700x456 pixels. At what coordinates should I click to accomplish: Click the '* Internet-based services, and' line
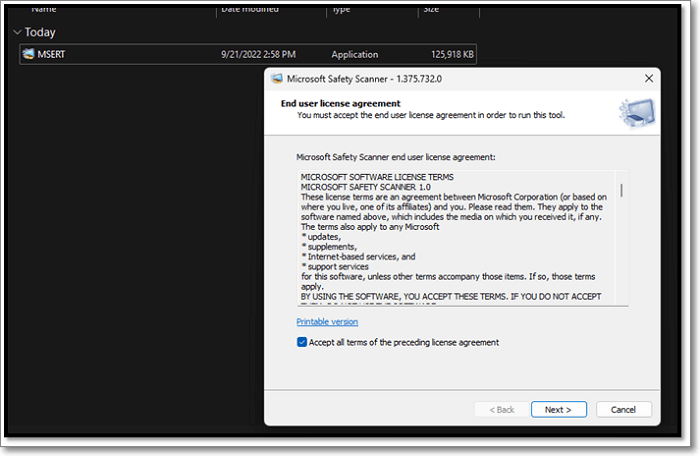pos(358,256)
